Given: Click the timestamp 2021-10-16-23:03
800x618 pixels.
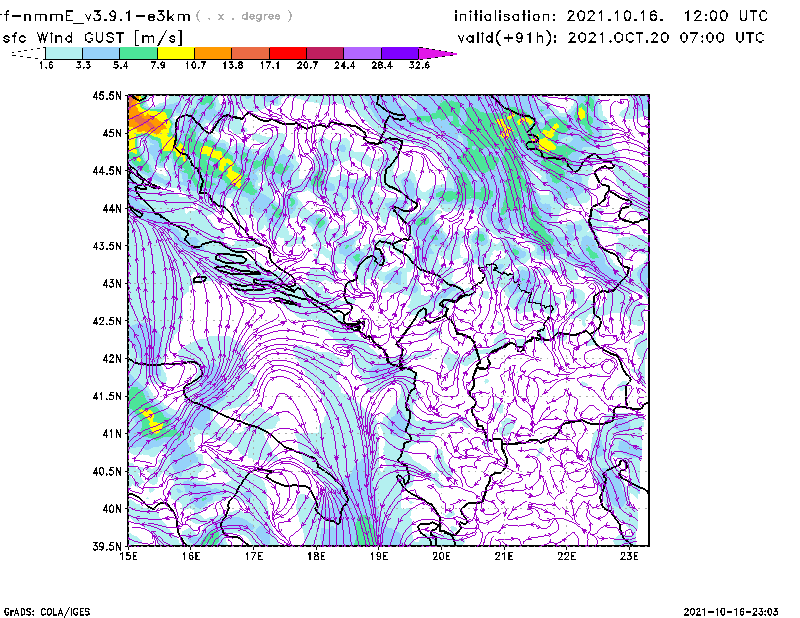Looking at the screenshot, I should (731, 612).
